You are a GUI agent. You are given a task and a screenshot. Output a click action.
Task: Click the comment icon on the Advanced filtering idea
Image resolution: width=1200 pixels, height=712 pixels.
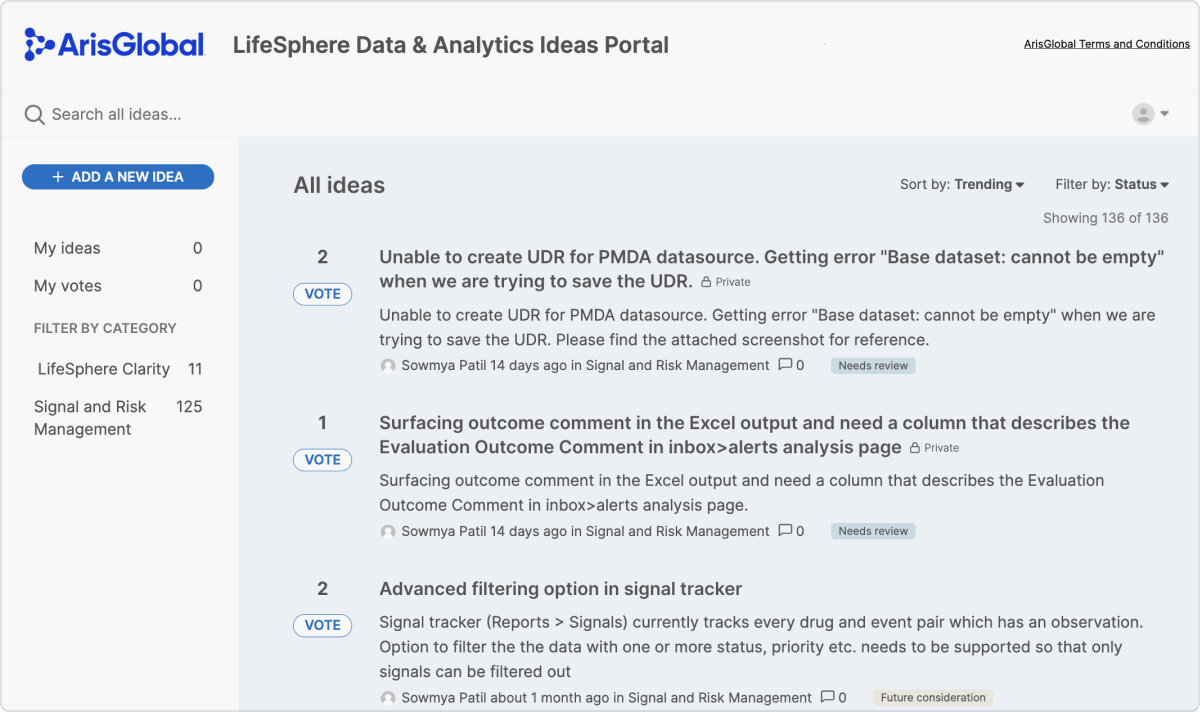point(828,697)
